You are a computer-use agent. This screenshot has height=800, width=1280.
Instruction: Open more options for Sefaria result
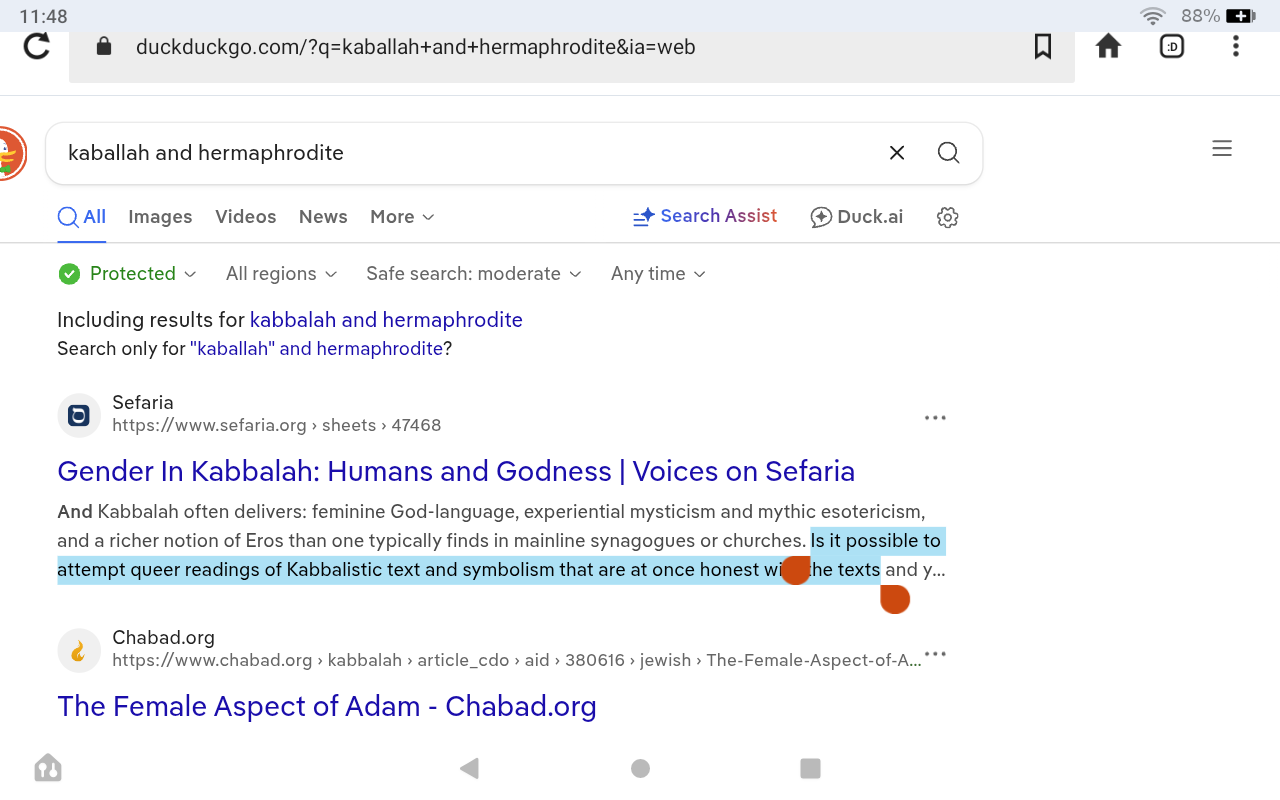(x=935, y=418)
